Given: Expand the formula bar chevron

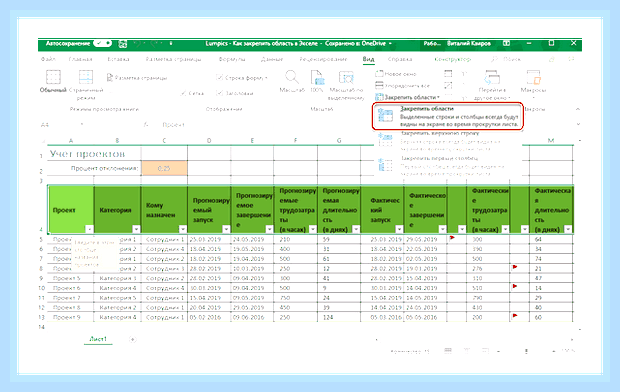Looking at the screenshot, I should pyautogui.click(x=578, y=124).
